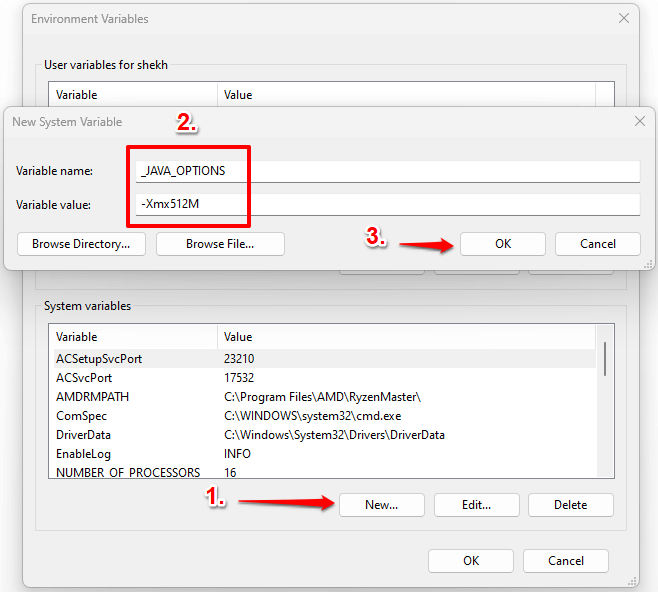Cancel the Environment Variables window
Screen dimensions: 658x592
click(566, 561)
